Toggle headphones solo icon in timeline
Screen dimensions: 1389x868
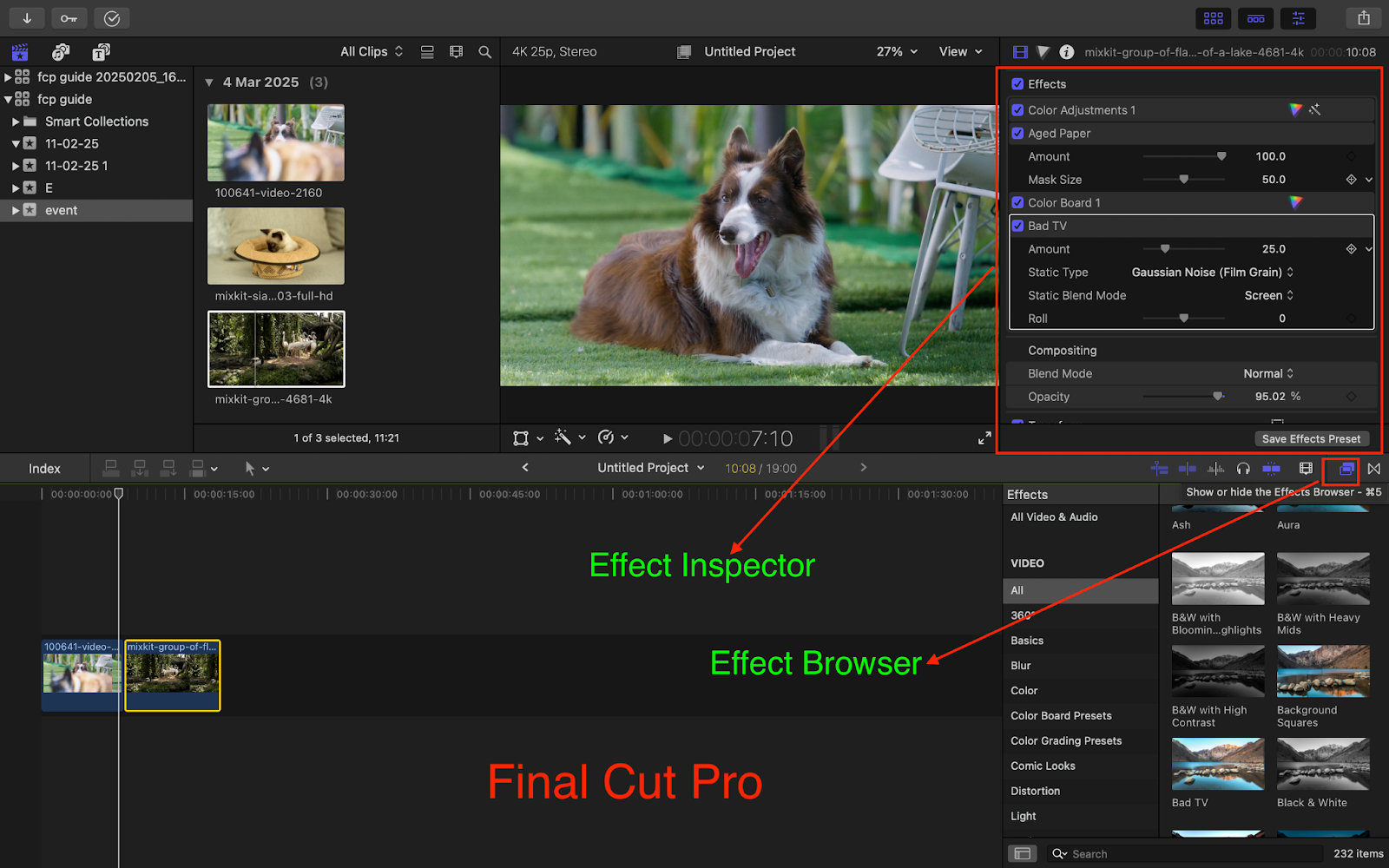coord(1243,469)
